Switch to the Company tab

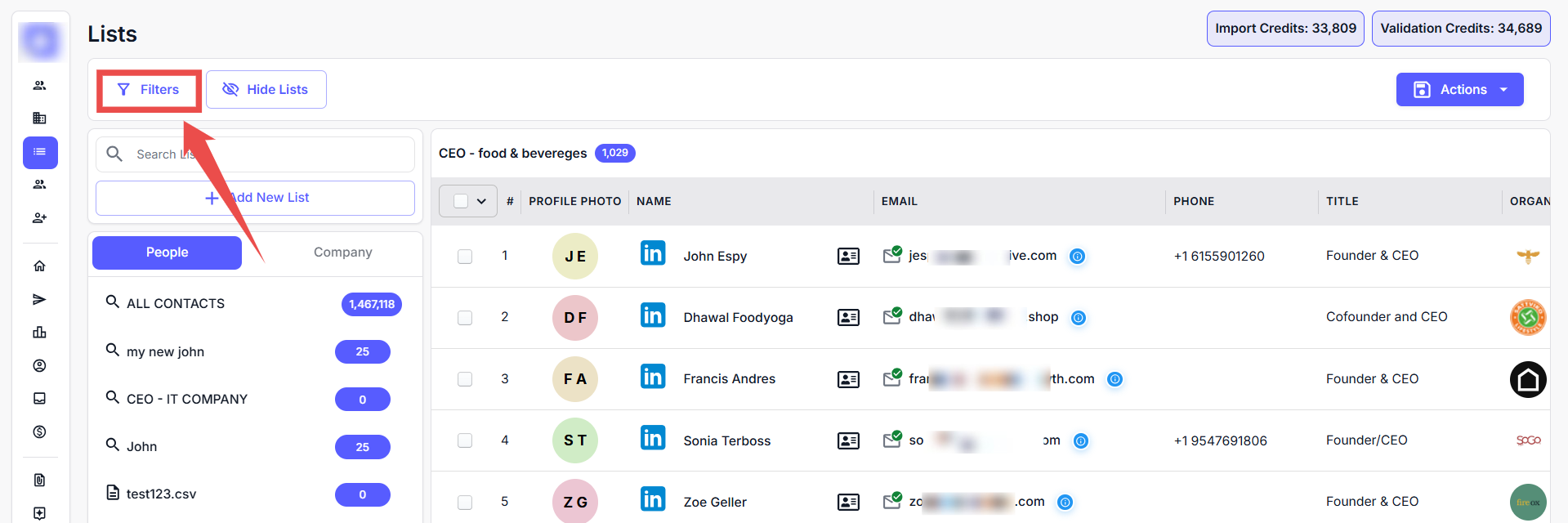click(342, 253)
